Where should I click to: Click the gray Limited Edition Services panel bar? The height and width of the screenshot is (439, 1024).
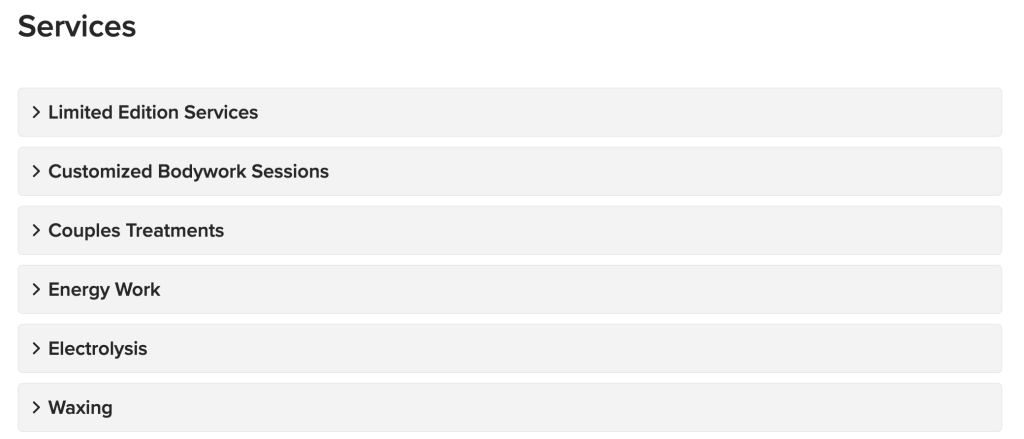509,112
